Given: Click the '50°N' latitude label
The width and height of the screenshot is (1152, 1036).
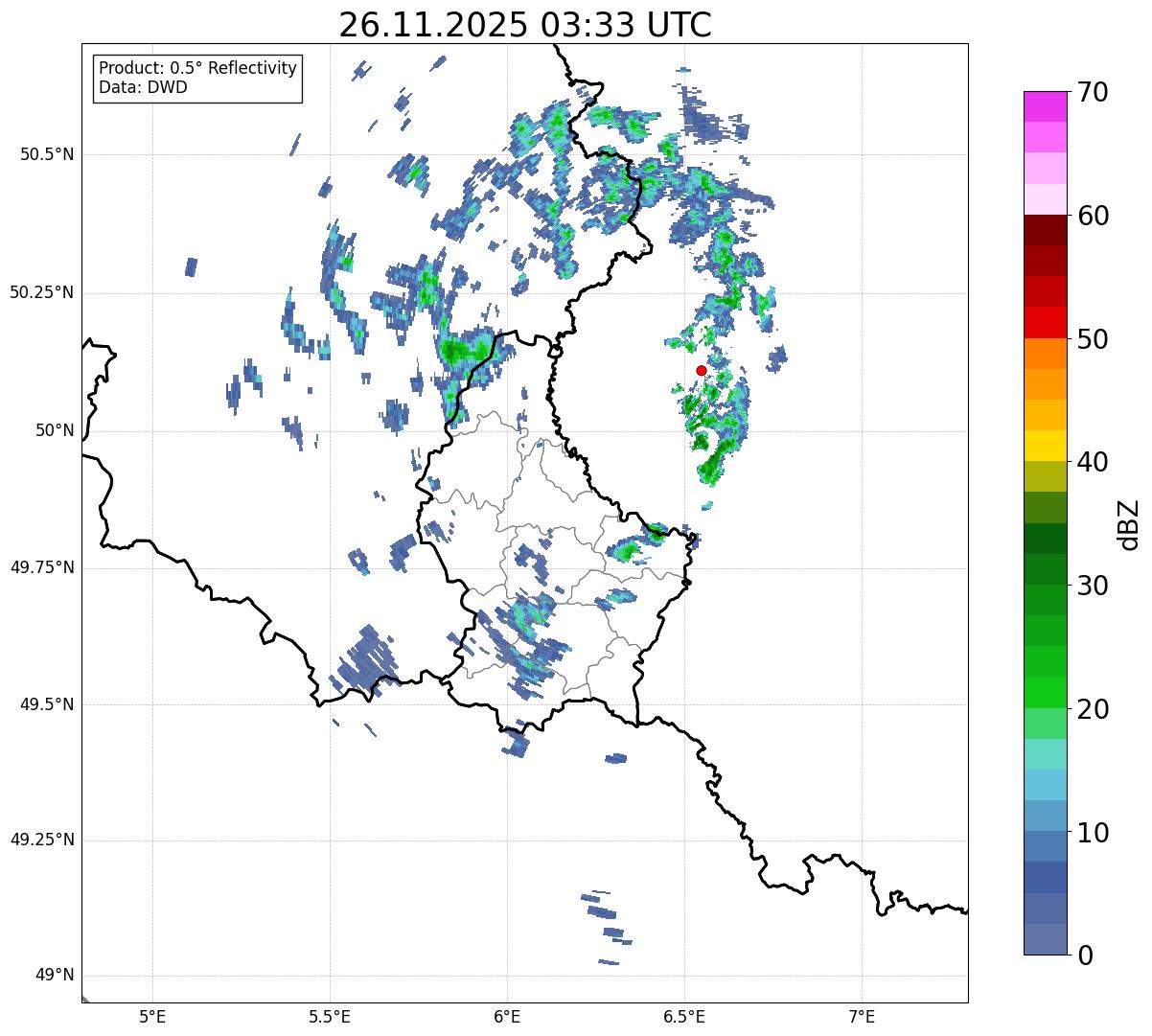Looking at the screenshot, I should pyautogui.click(x=55, y=430).
